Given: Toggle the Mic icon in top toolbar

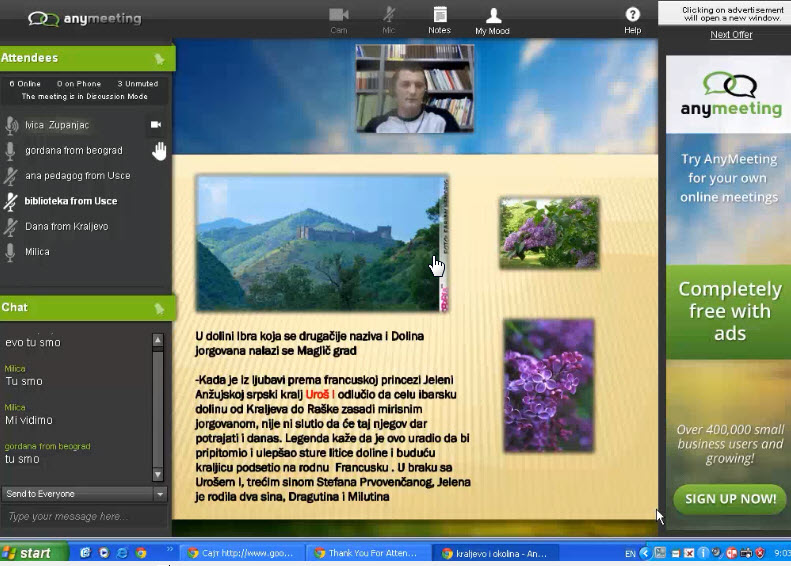Looking at the screenshot, I should (389, 17).
